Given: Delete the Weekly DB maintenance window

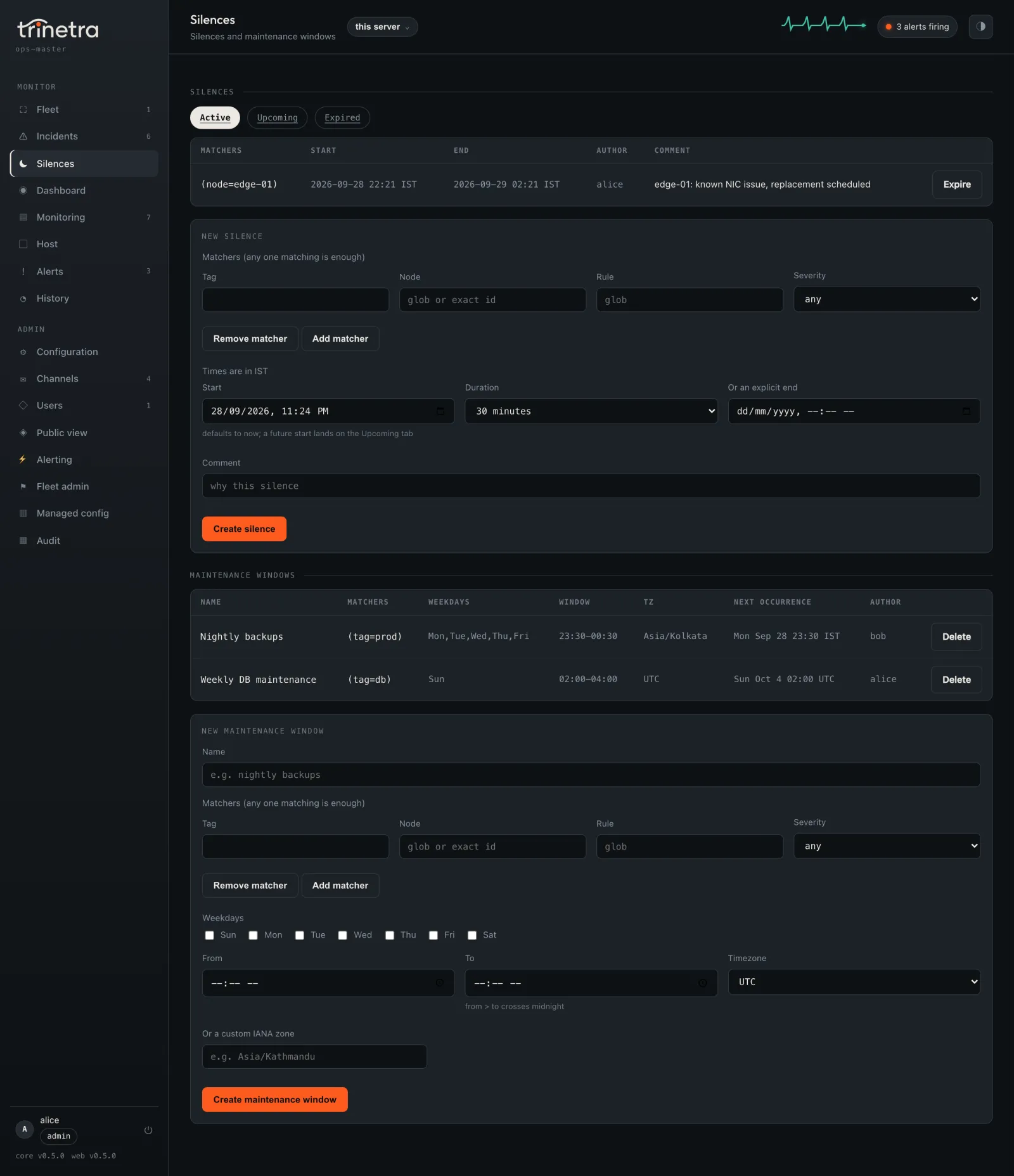Looking at the screenshot, I should pos(956,680).
